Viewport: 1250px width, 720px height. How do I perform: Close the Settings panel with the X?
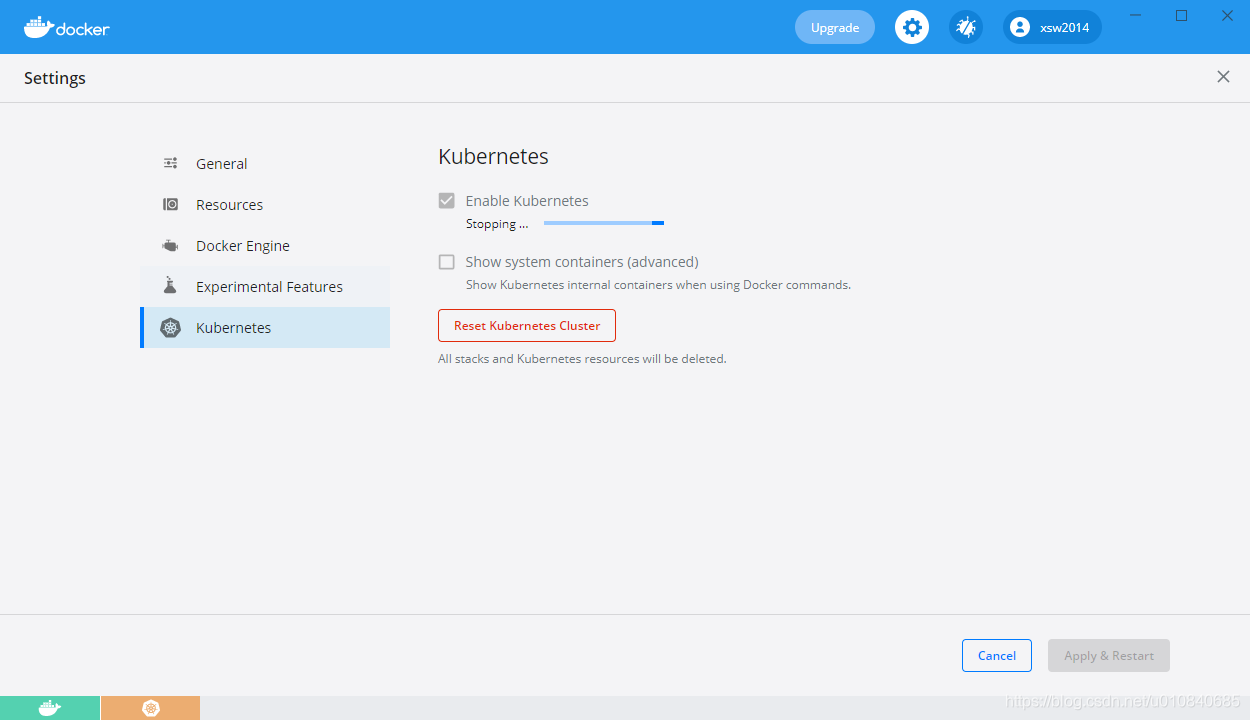pos(1223,77)
